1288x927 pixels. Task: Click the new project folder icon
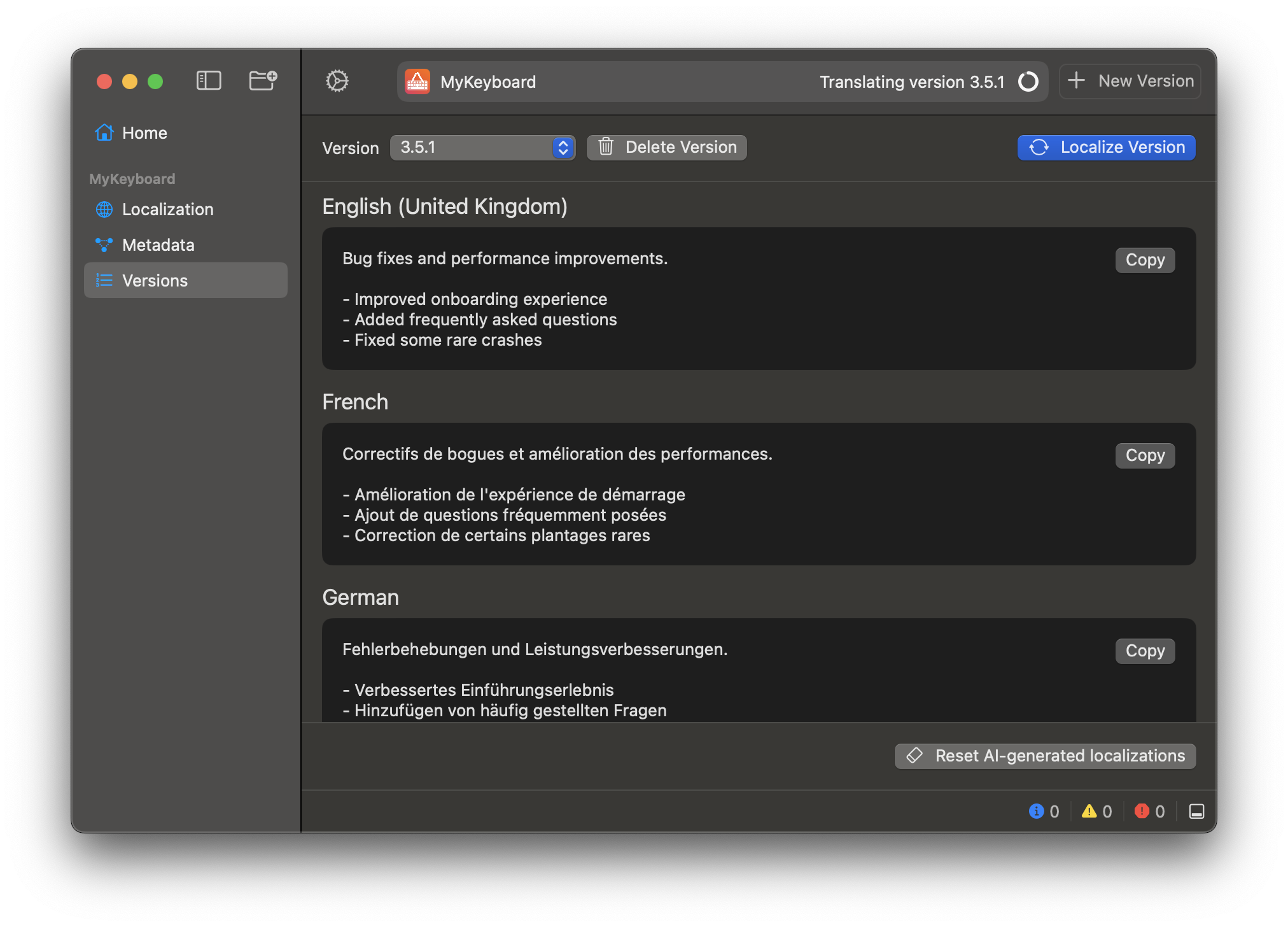point(262,81)
